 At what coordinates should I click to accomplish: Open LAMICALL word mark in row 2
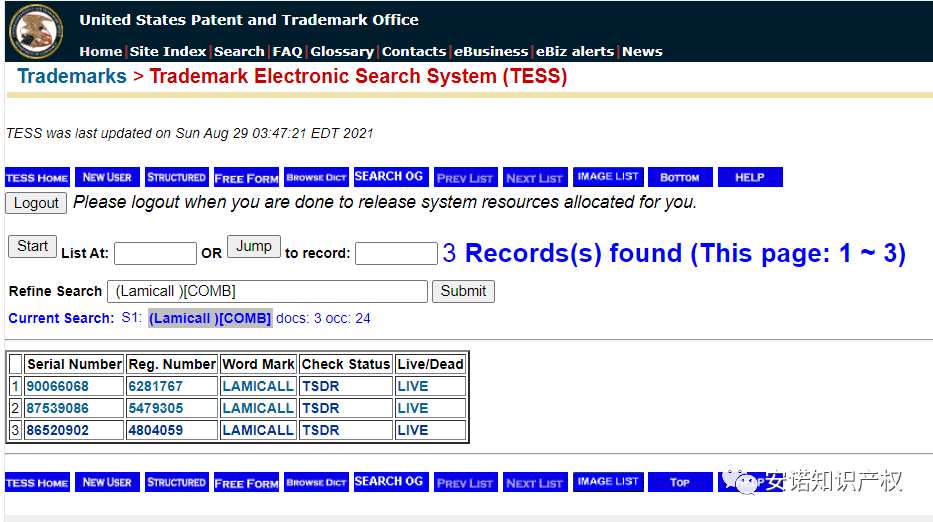258,408
